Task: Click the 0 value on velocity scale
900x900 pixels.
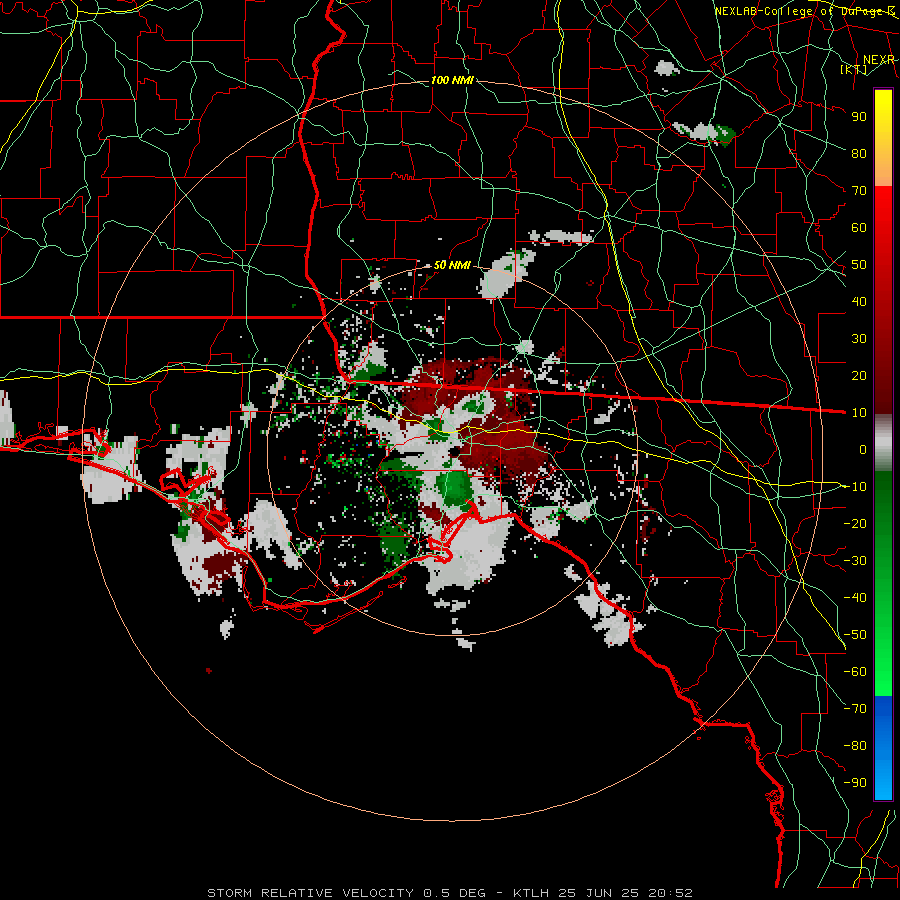Action: pos(863,450)
